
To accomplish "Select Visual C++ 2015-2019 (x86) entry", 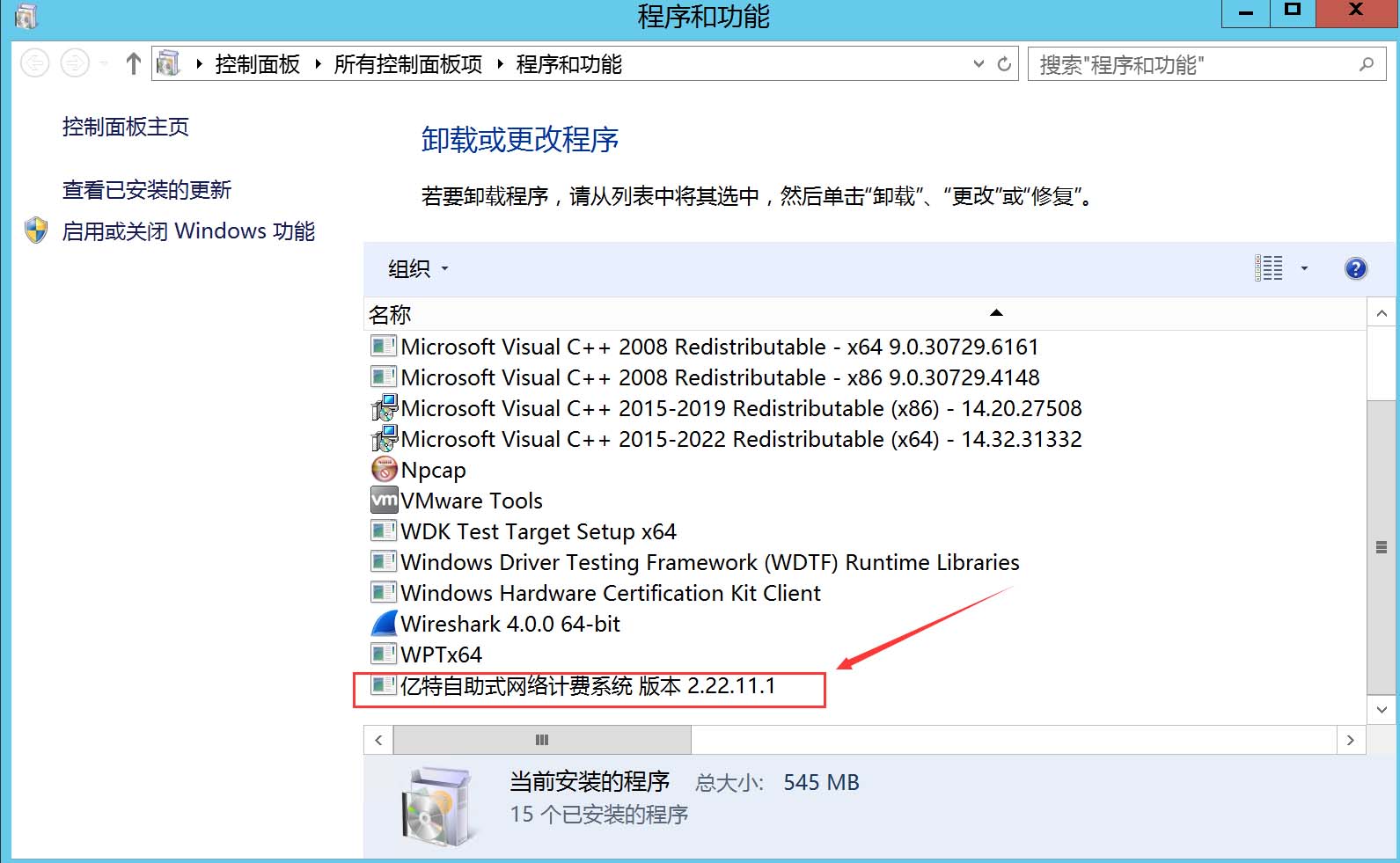I will [x=726, y=408].
